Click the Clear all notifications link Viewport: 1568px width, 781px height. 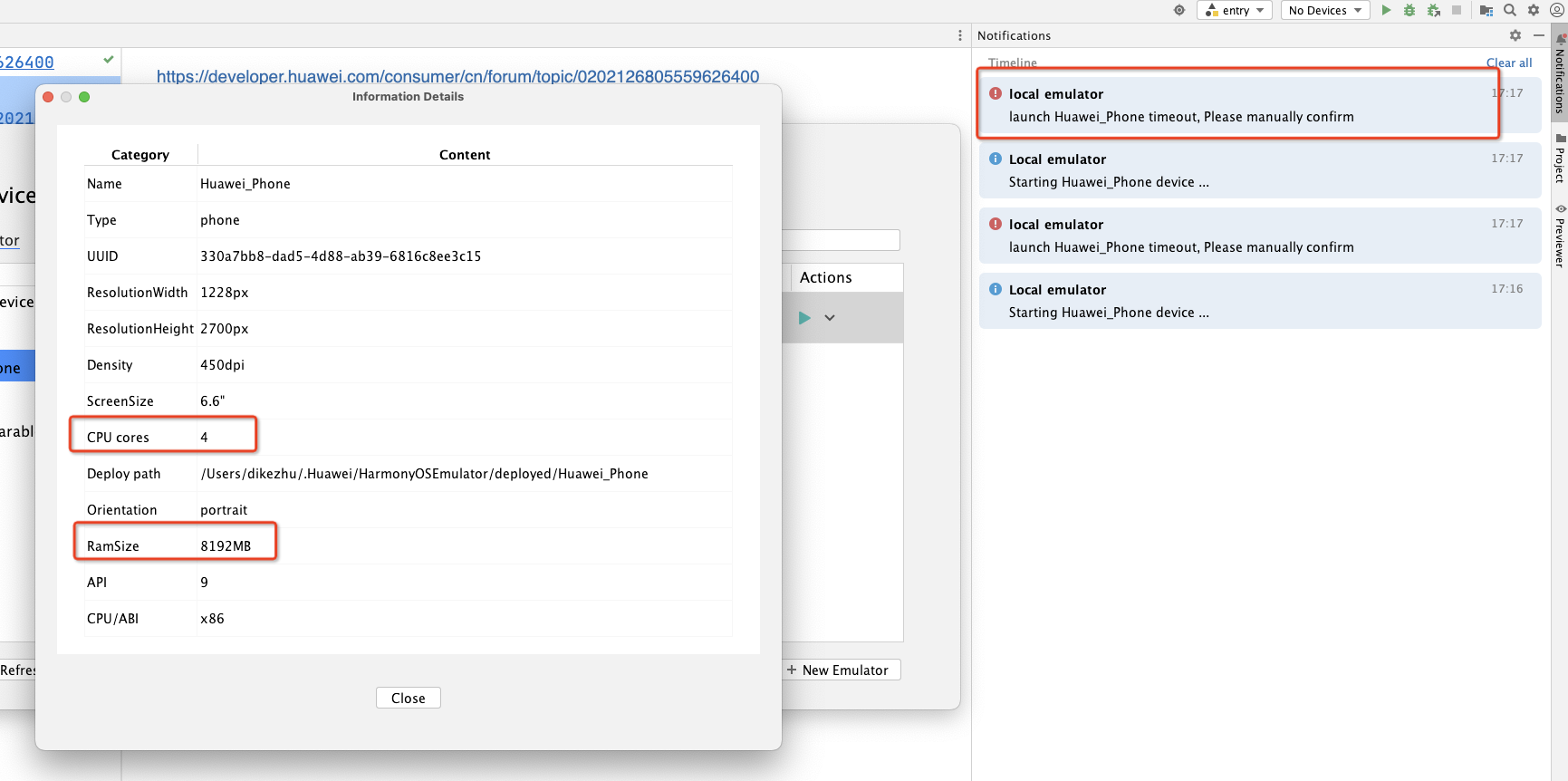pos(1509,63)
